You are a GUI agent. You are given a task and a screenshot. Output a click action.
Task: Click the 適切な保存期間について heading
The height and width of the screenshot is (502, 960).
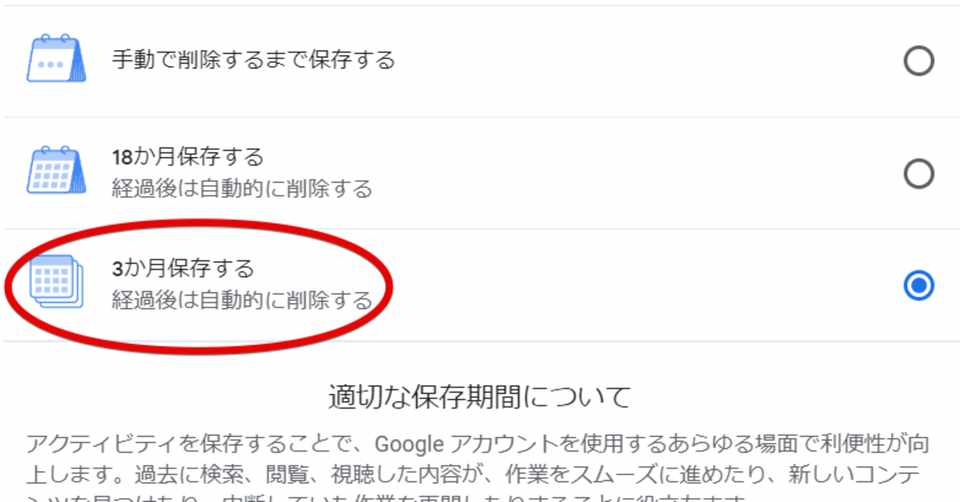(x=479, y=397)
